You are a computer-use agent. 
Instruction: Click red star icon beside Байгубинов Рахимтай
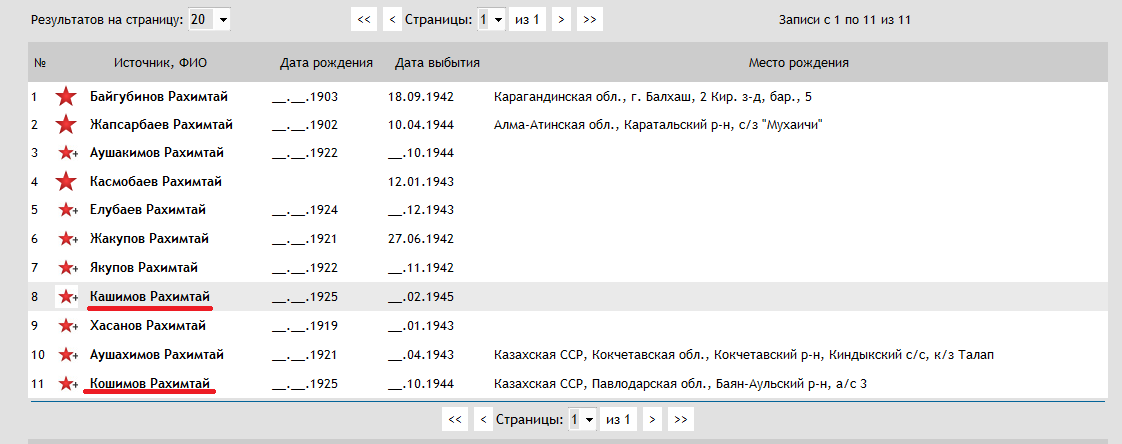pos(66,96)
